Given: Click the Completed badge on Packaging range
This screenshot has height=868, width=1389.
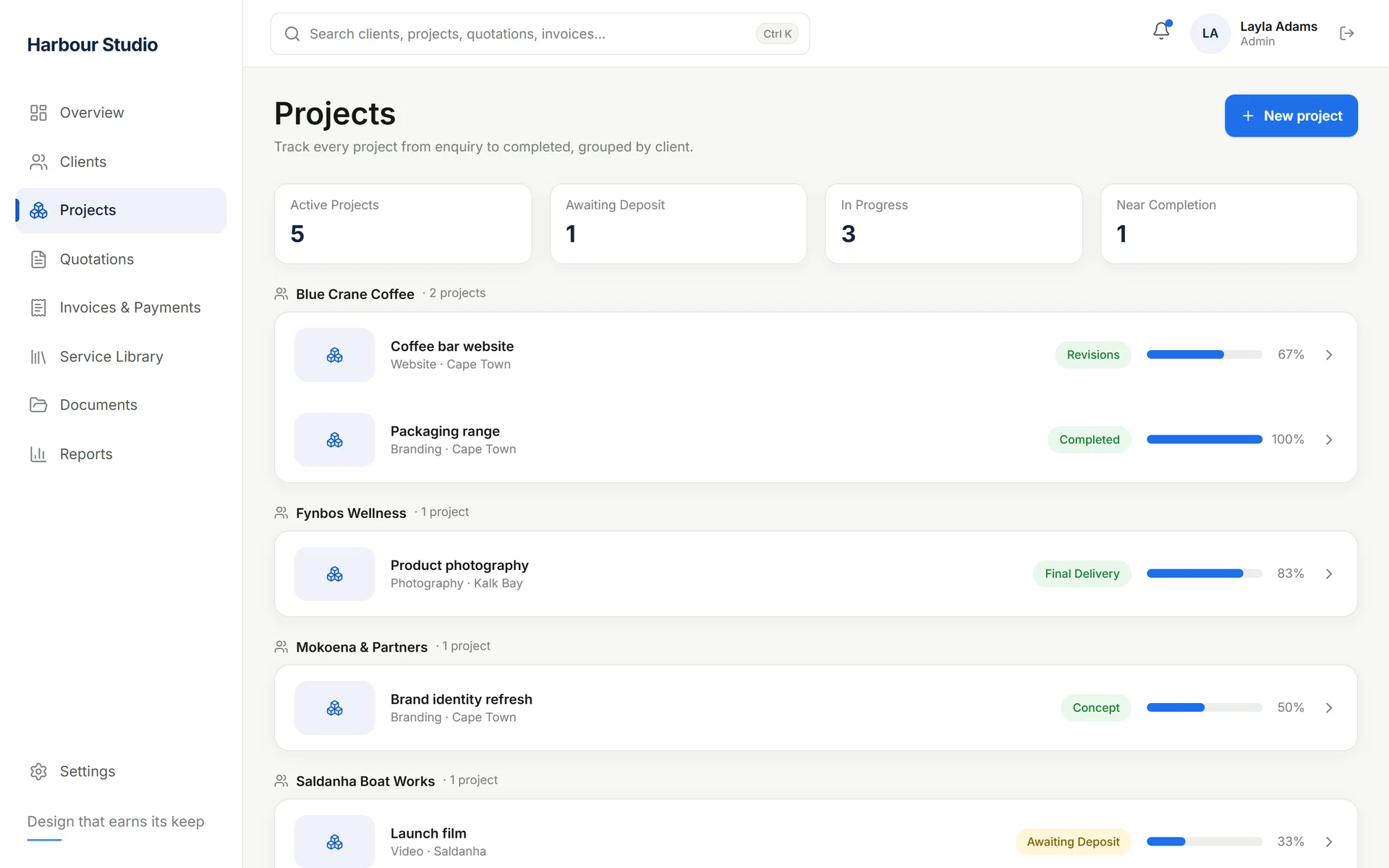Looking at the screenshot, I should (x=1089, y=440).
